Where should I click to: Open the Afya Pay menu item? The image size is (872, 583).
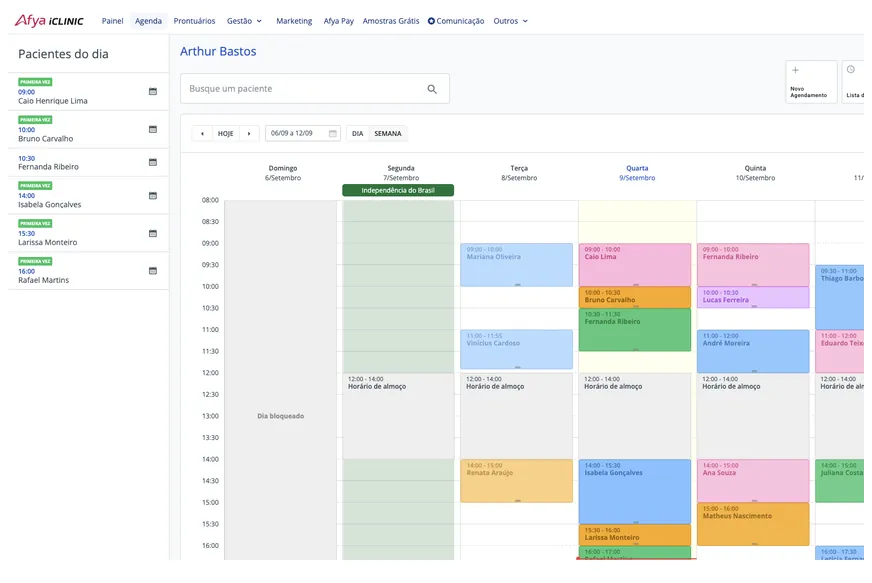click(x=339, y=21)
